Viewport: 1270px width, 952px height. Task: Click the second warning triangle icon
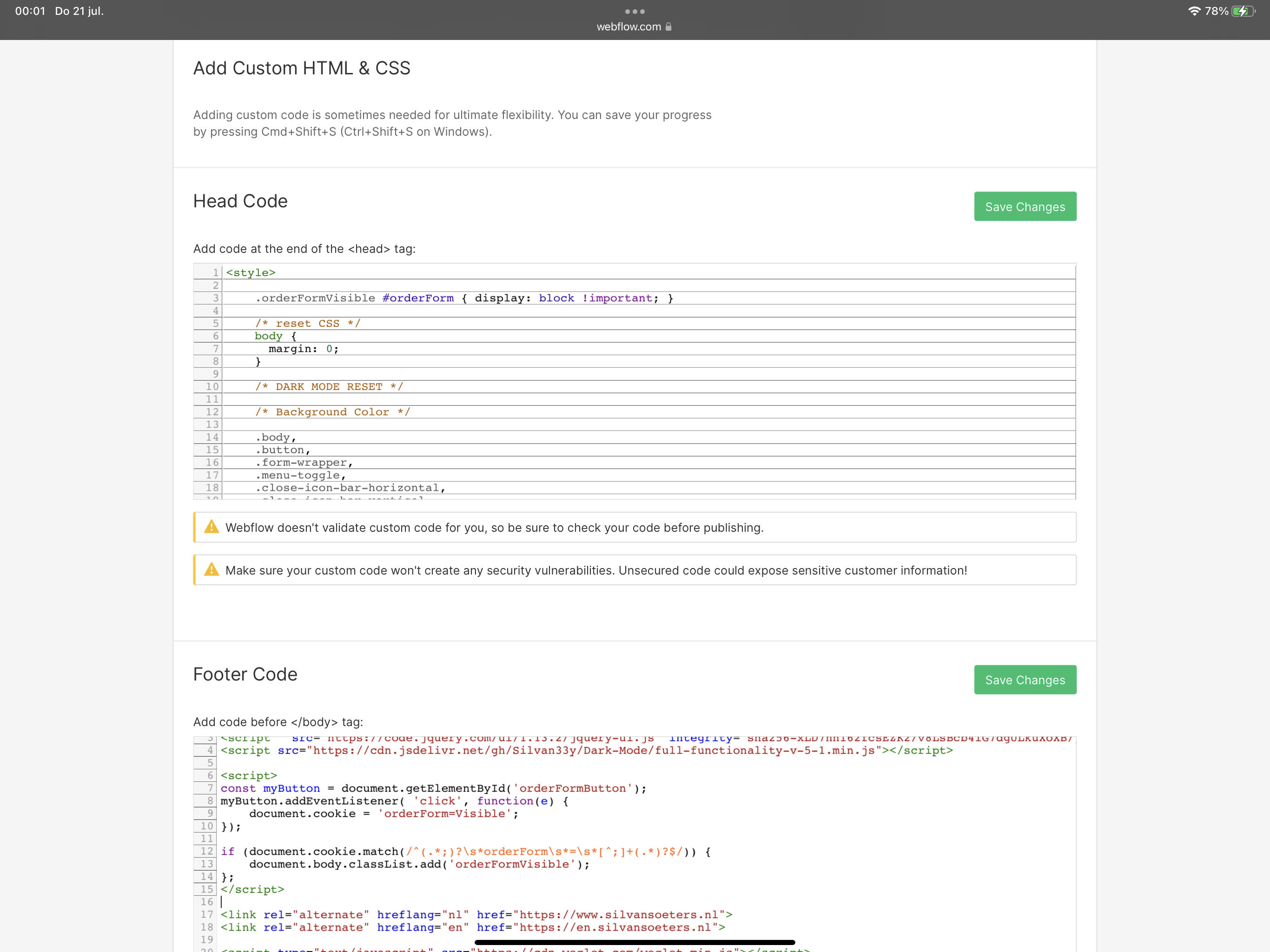coord(212,570)
